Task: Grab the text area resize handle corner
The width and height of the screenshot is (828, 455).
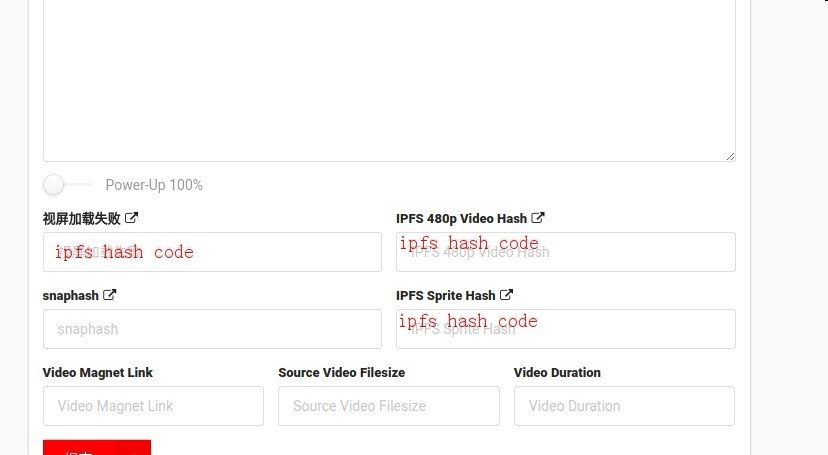Action: pyautogui.click(x=730, y=156)
